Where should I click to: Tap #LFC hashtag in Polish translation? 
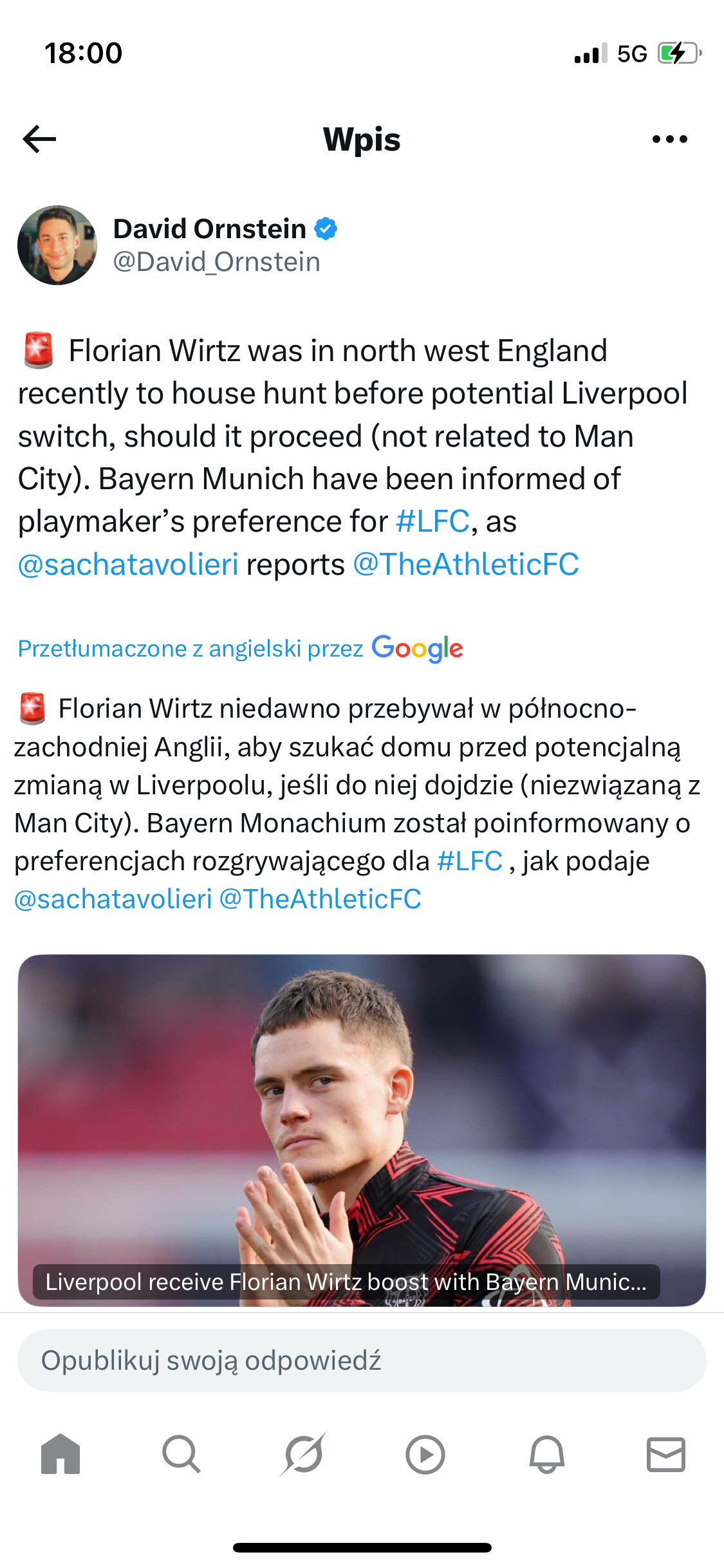click(x=469, y=861)
